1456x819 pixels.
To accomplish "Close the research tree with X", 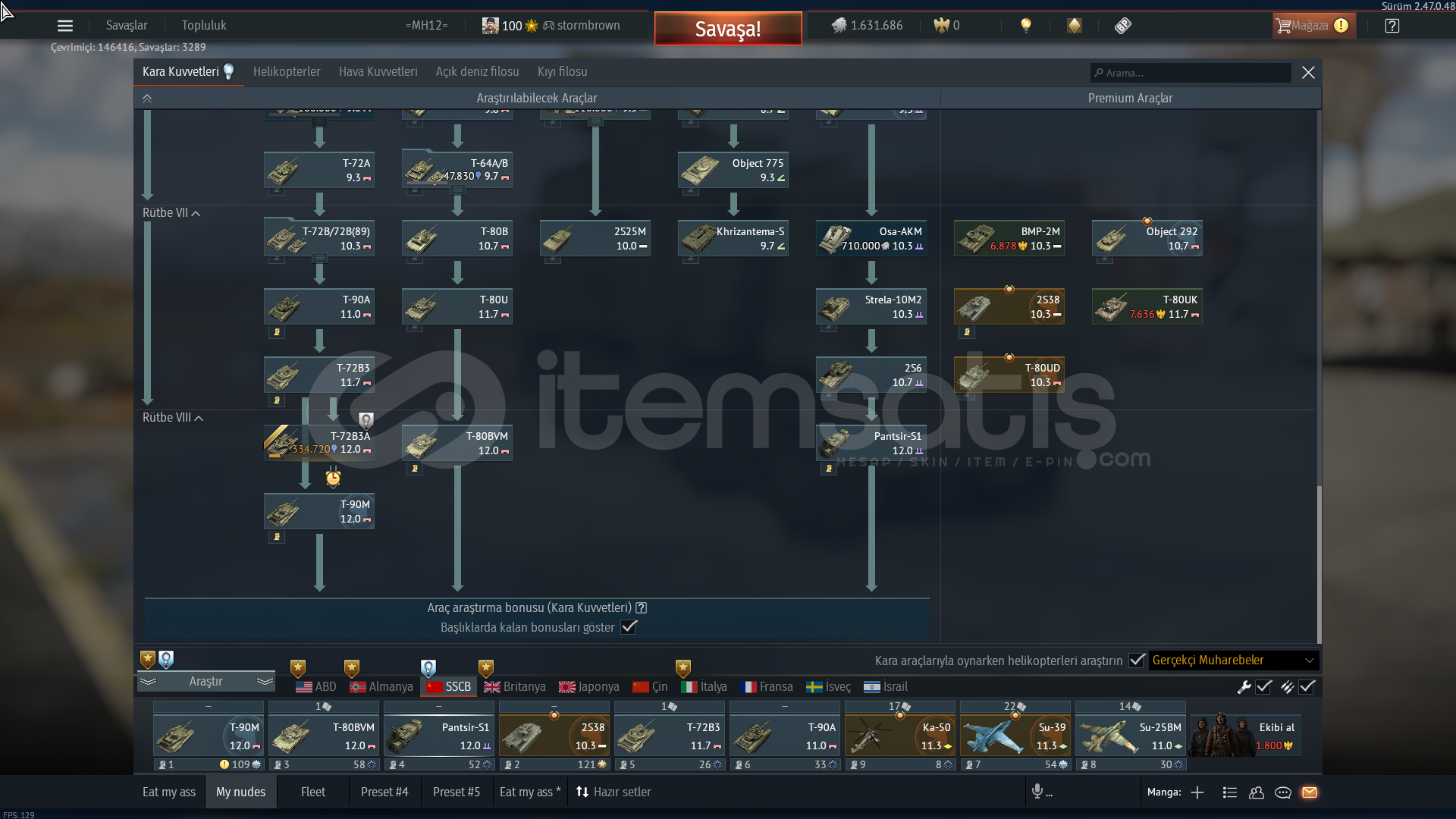I will pos(1308,73).
